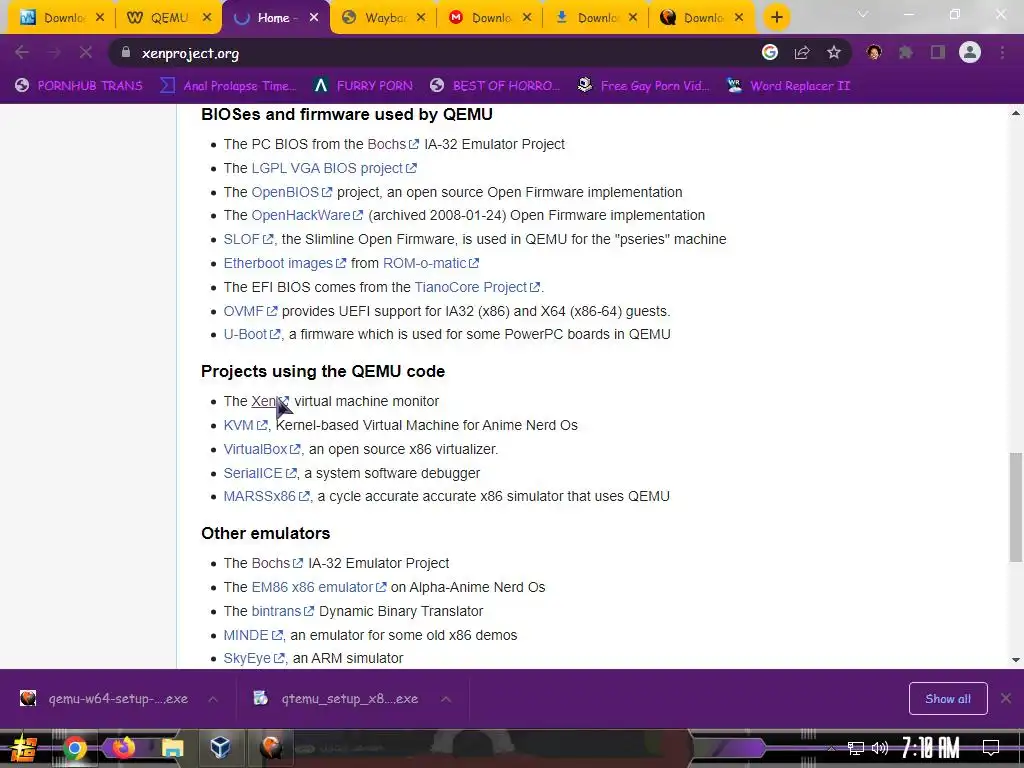The width and height of the screenshot is (1024, 768).
Task: Close the QEMU tab
Action: 206,18
